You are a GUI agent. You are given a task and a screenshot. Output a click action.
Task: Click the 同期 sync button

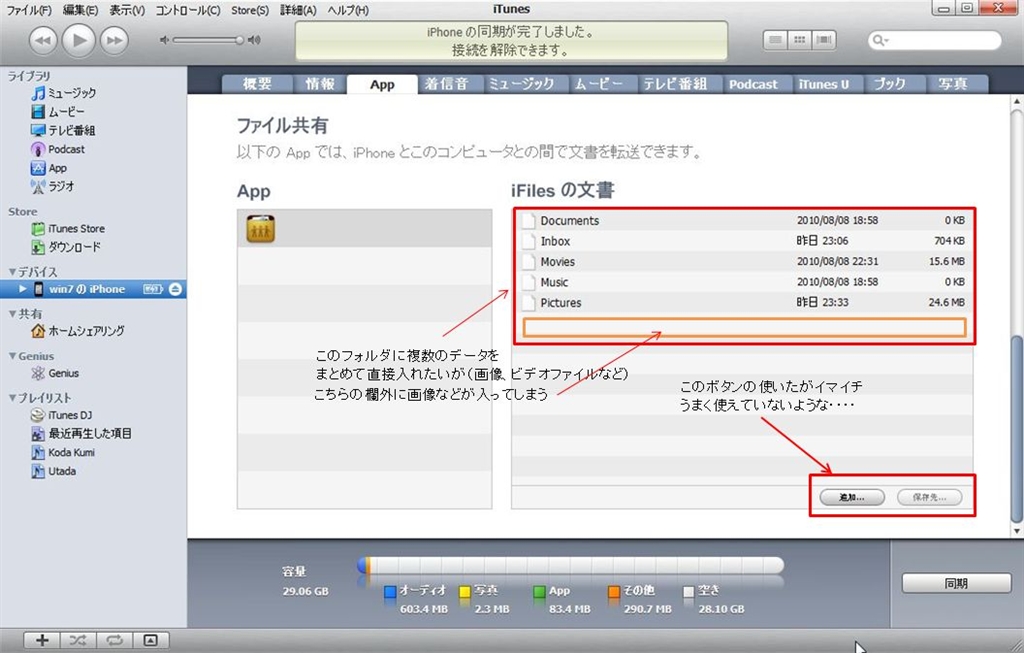coord(956,583)
